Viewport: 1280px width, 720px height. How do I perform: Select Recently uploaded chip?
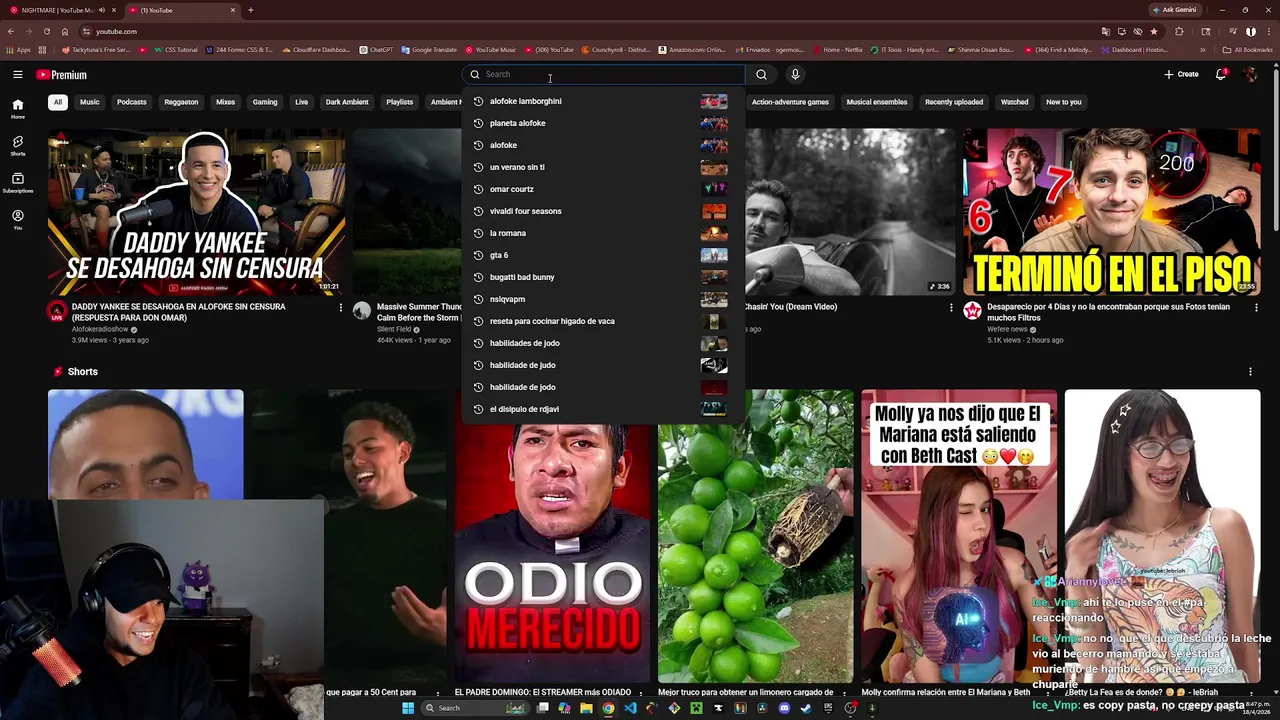pos(954,102)
